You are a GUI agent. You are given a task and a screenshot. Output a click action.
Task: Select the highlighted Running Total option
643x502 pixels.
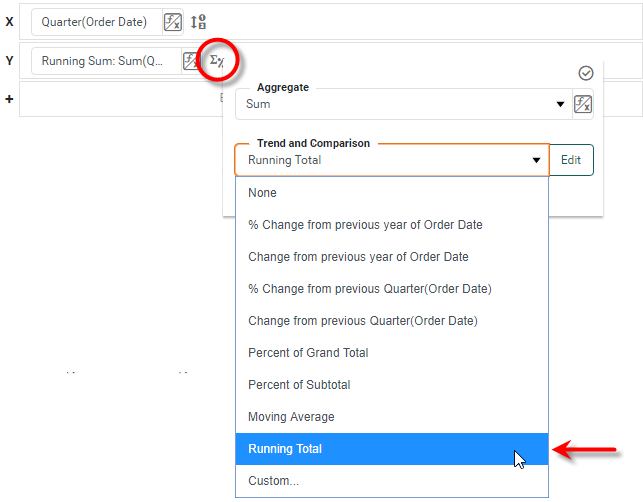point(285,449)
